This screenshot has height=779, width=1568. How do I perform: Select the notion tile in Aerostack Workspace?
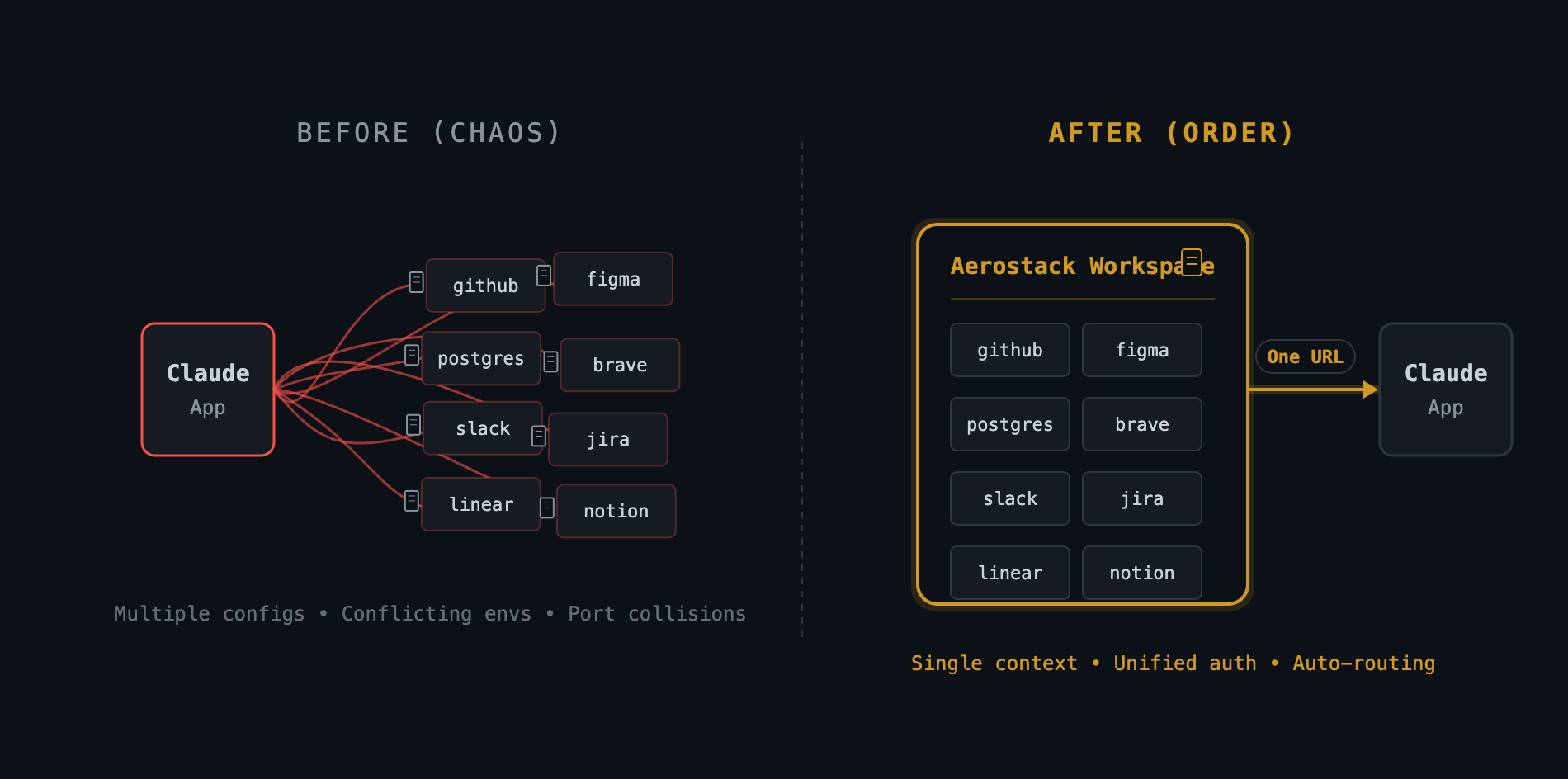point(1141,573)
